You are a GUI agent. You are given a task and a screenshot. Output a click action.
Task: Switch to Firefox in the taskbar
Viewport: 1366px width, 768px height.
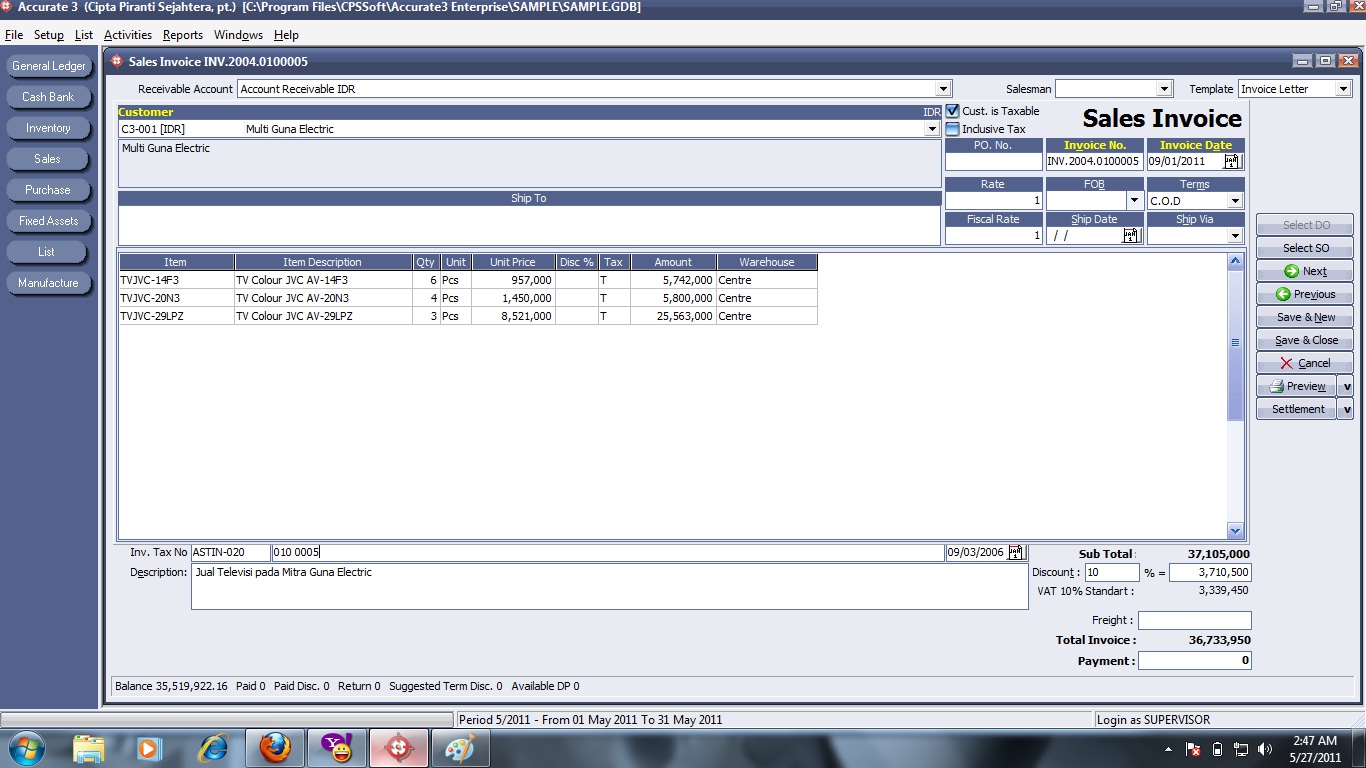point(275,748)
